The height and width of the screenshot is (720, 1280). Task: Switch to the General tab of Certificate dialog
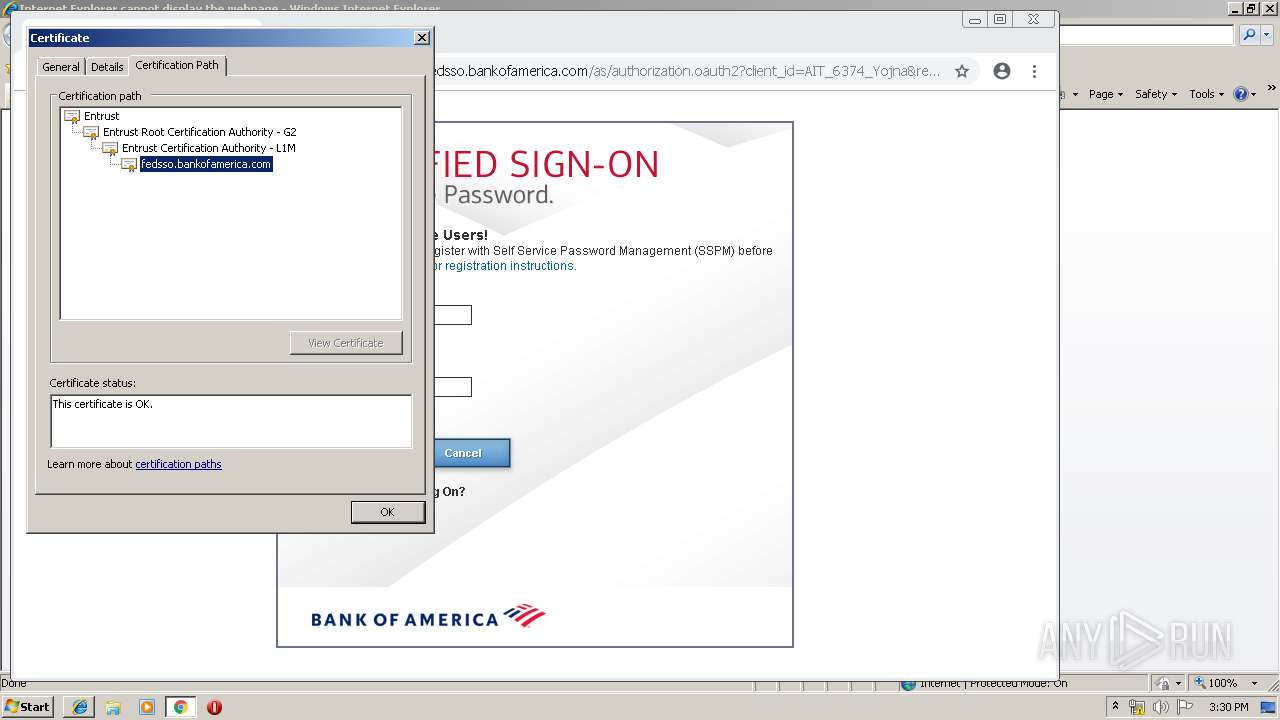[x=61, y=67]
